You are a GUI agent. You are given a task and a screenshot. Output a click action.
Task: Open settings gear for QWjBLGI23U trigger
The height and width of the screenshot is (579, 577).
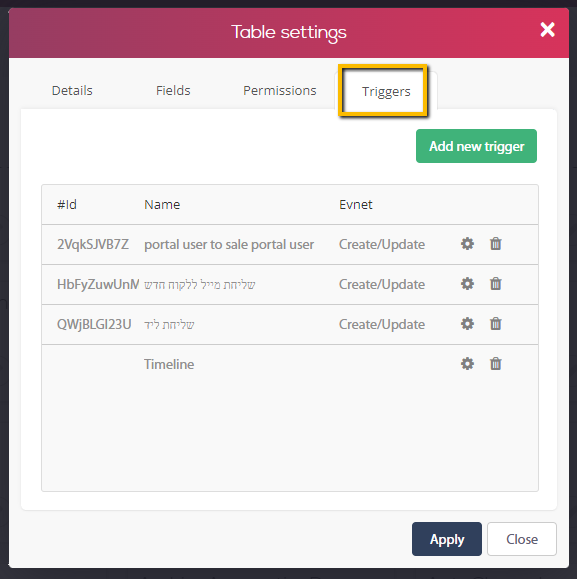click(467, 324)
